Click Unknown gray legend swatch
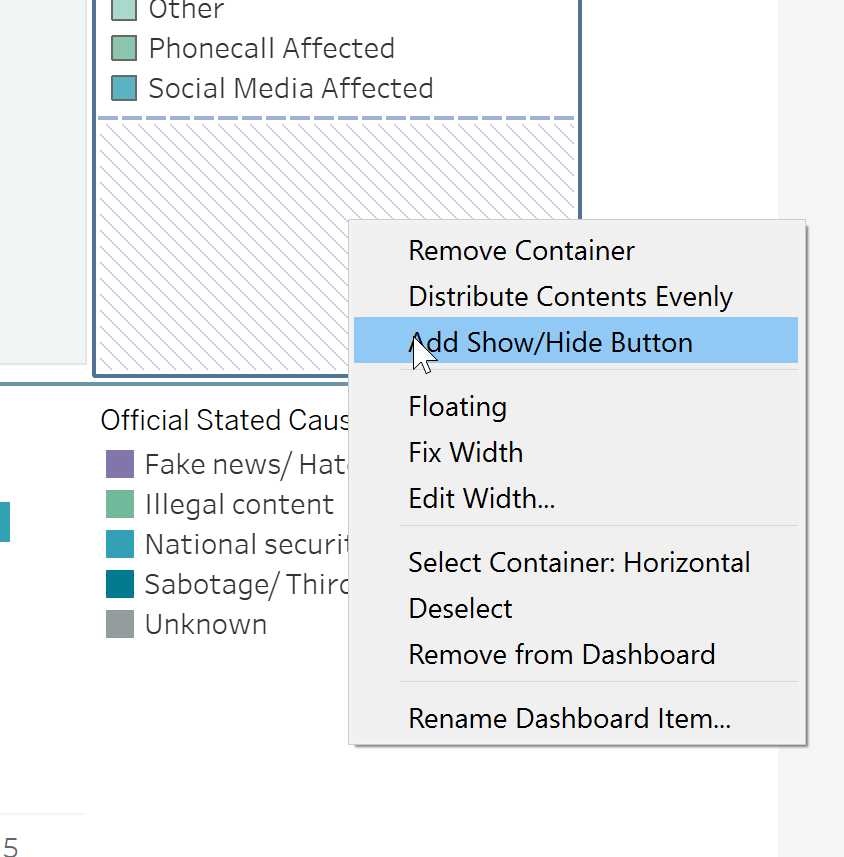 (x=120, y=624)
